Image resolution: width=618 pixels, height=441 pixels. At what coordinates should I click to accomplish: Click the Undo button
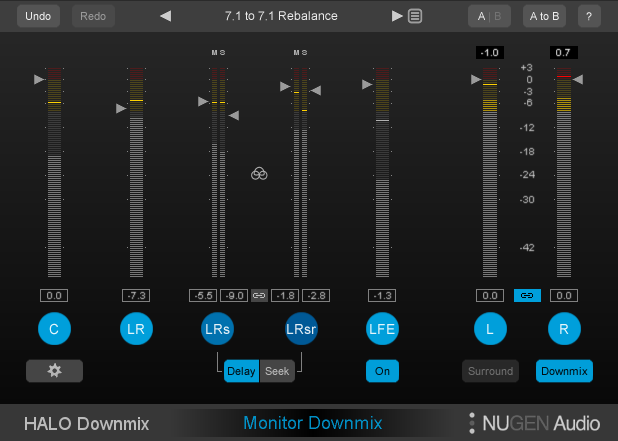click(x=38, y=16)
